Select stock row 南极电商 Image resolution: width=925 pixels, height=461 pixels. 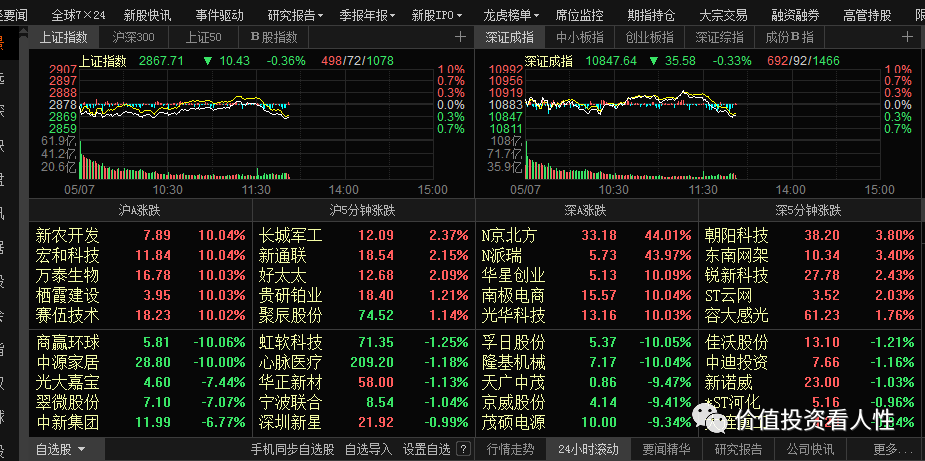coord(586,295)
